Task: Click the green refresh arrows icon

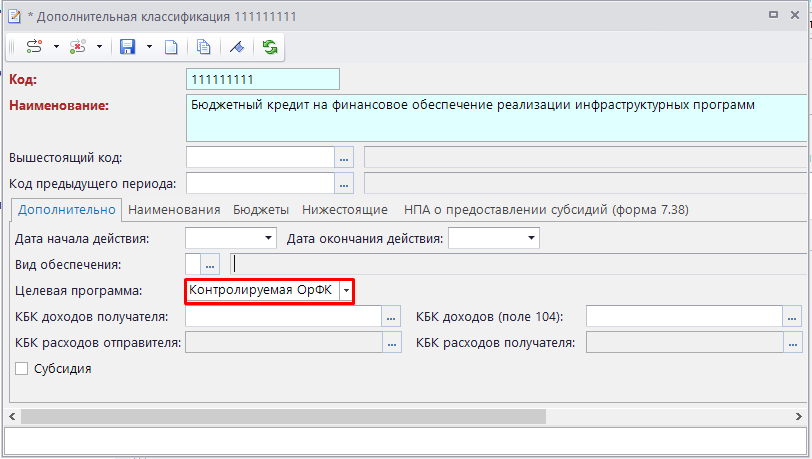Action: tap(270, 47)
